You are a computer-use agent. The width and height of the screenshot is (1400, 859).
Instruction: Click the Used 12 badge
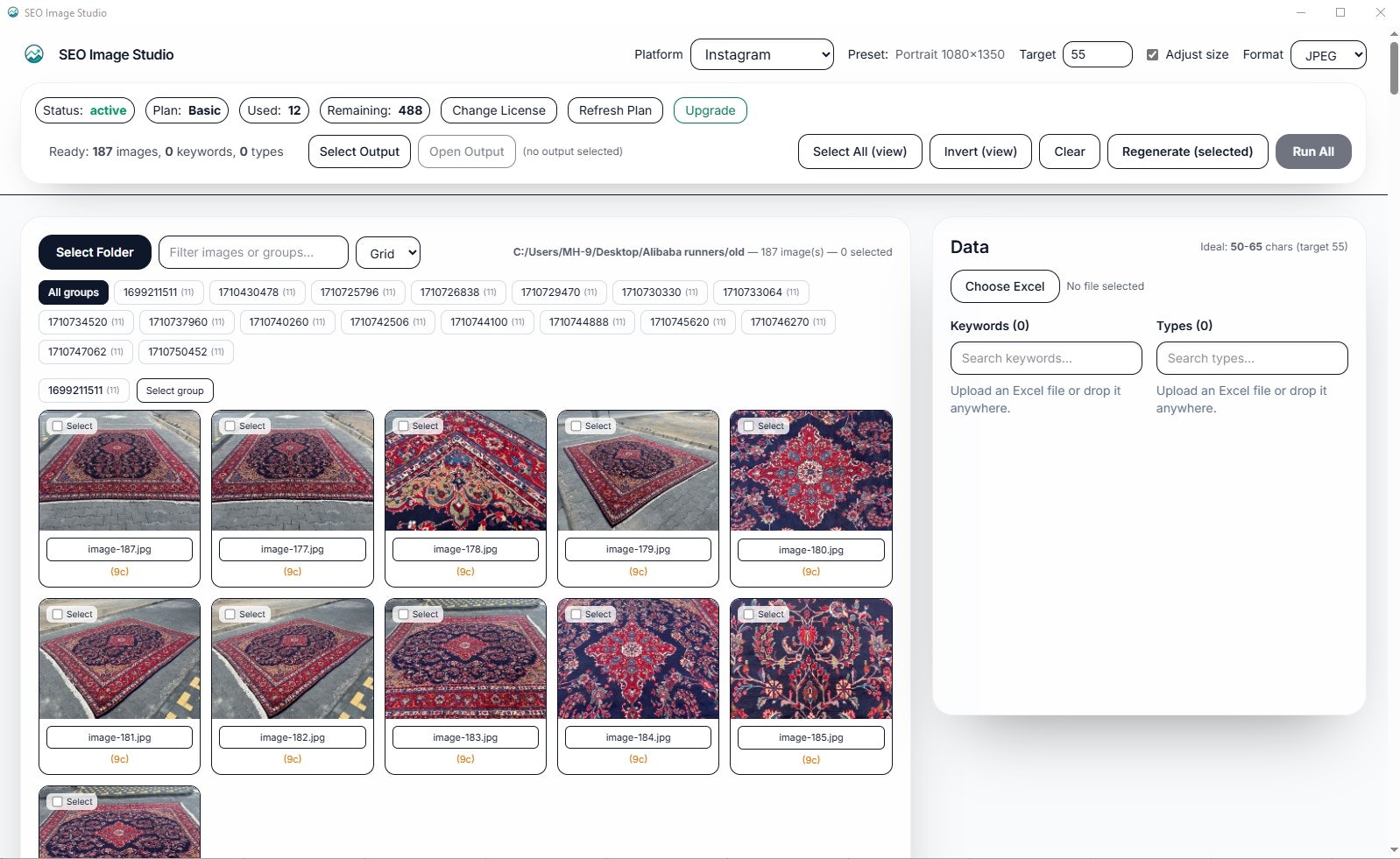click(274, 110)
